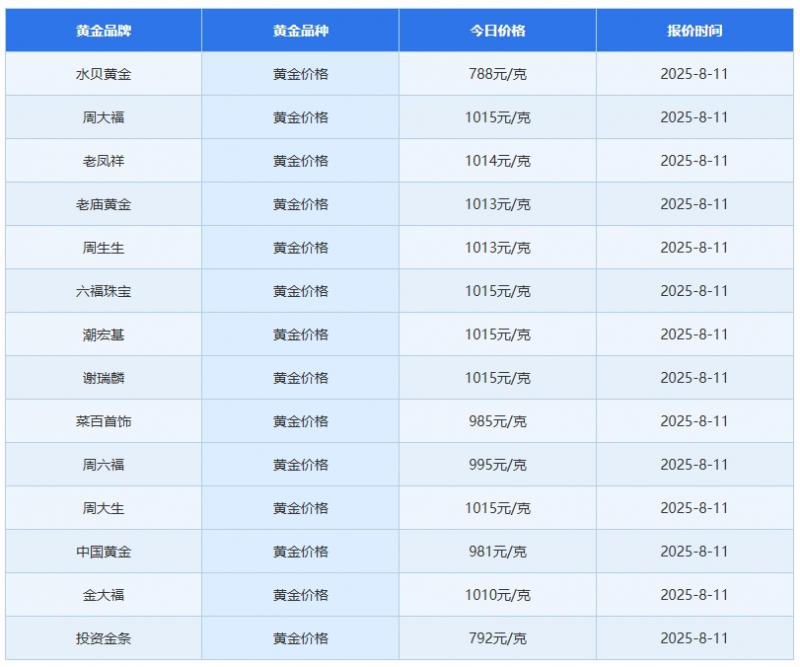Click 2025-8-11 date in 周生生 row
This screenshot has width=800, height=667.
pos(694,248)
